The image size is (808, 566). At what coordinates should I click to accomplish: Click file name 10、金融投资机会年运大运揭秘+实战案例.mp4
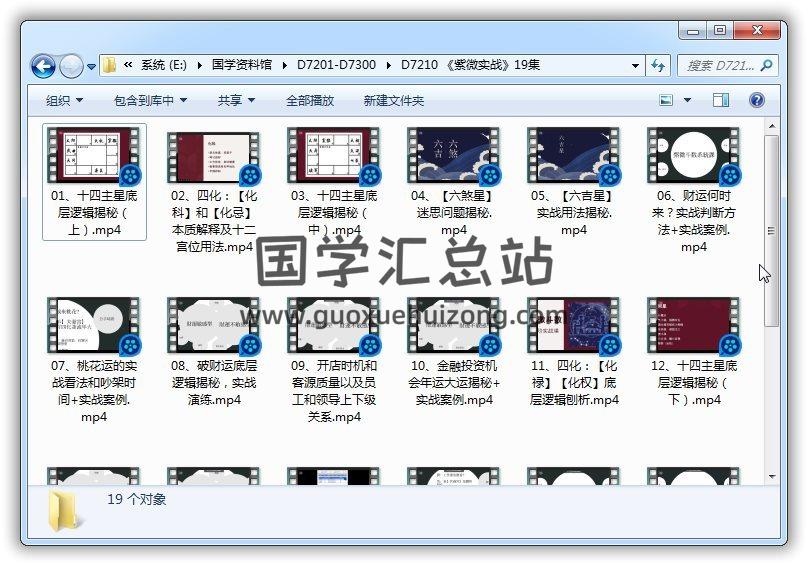tap(454, 382)
